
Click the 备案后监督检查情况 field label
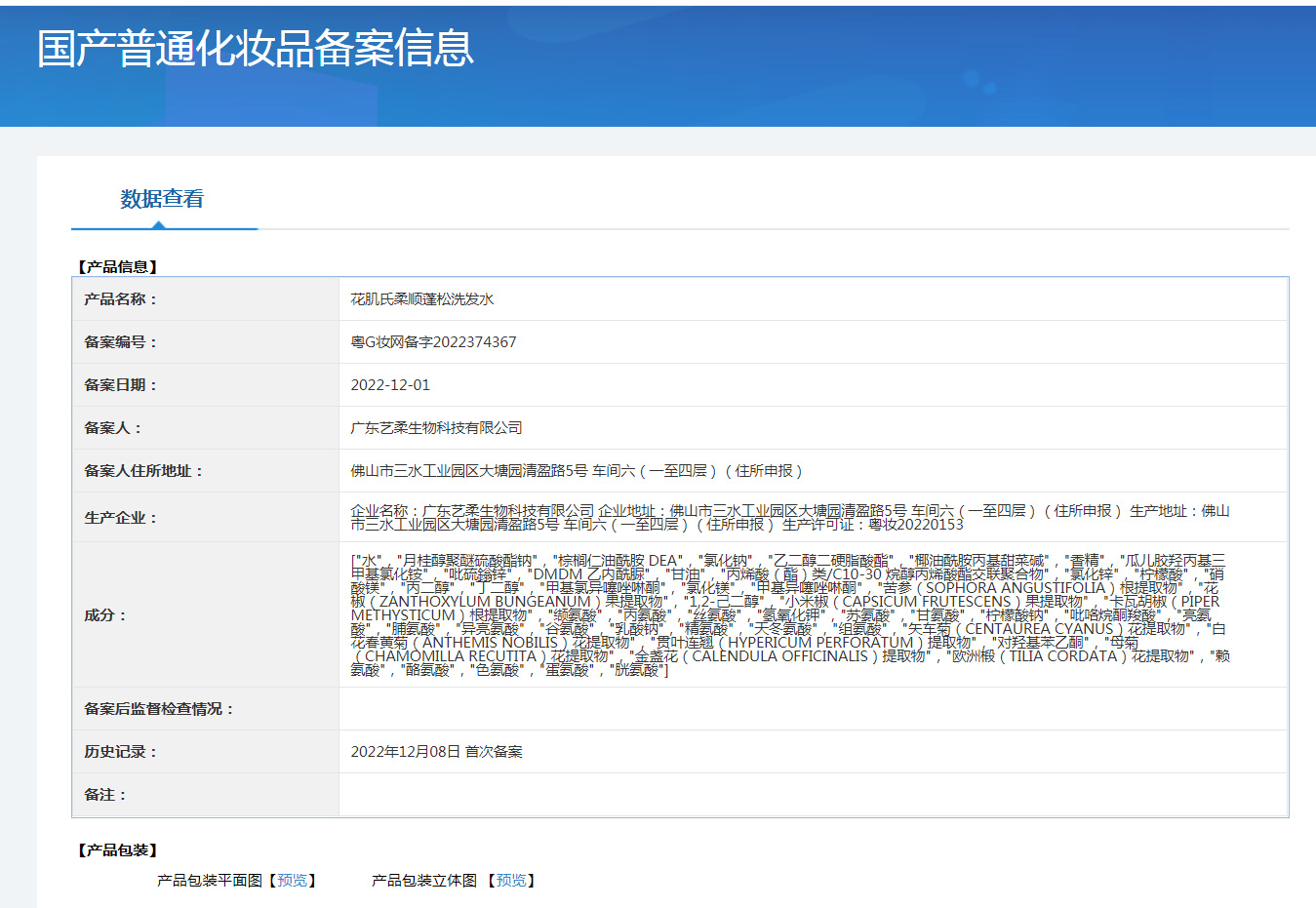[160, 709]
